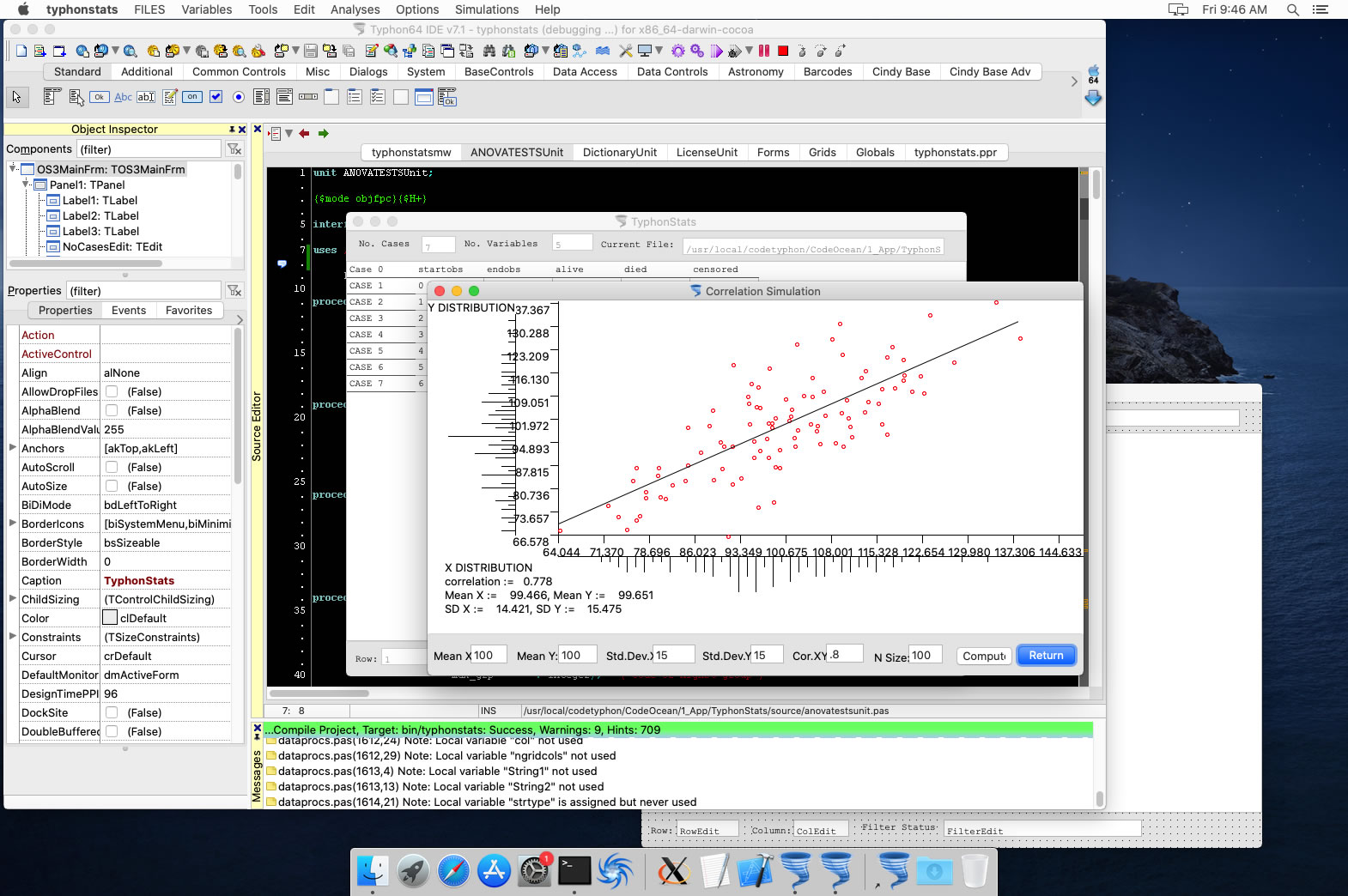Click the Color clDefault swatch
1348x896 pixels.
(110, 618)
